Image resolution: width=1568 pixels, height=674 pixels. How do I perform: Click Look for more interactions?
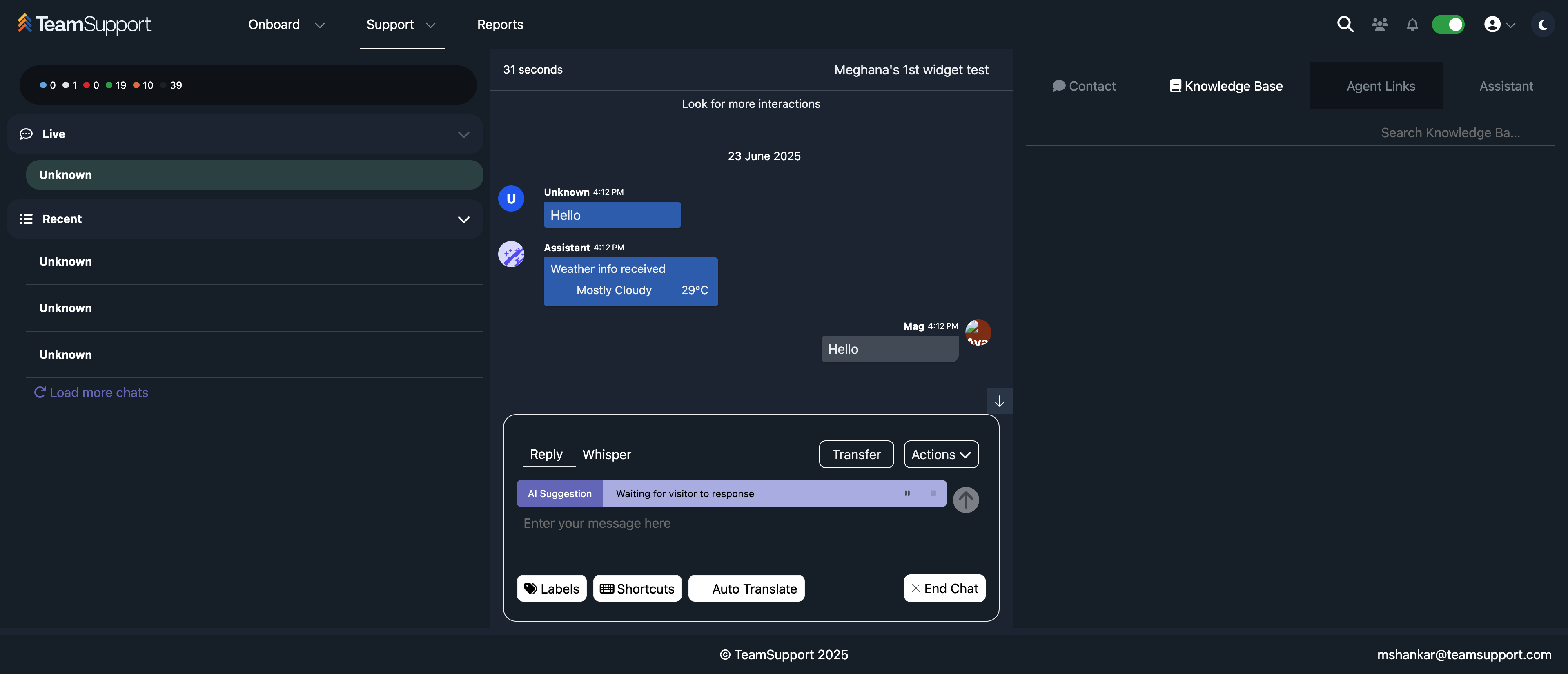point(751,103)
